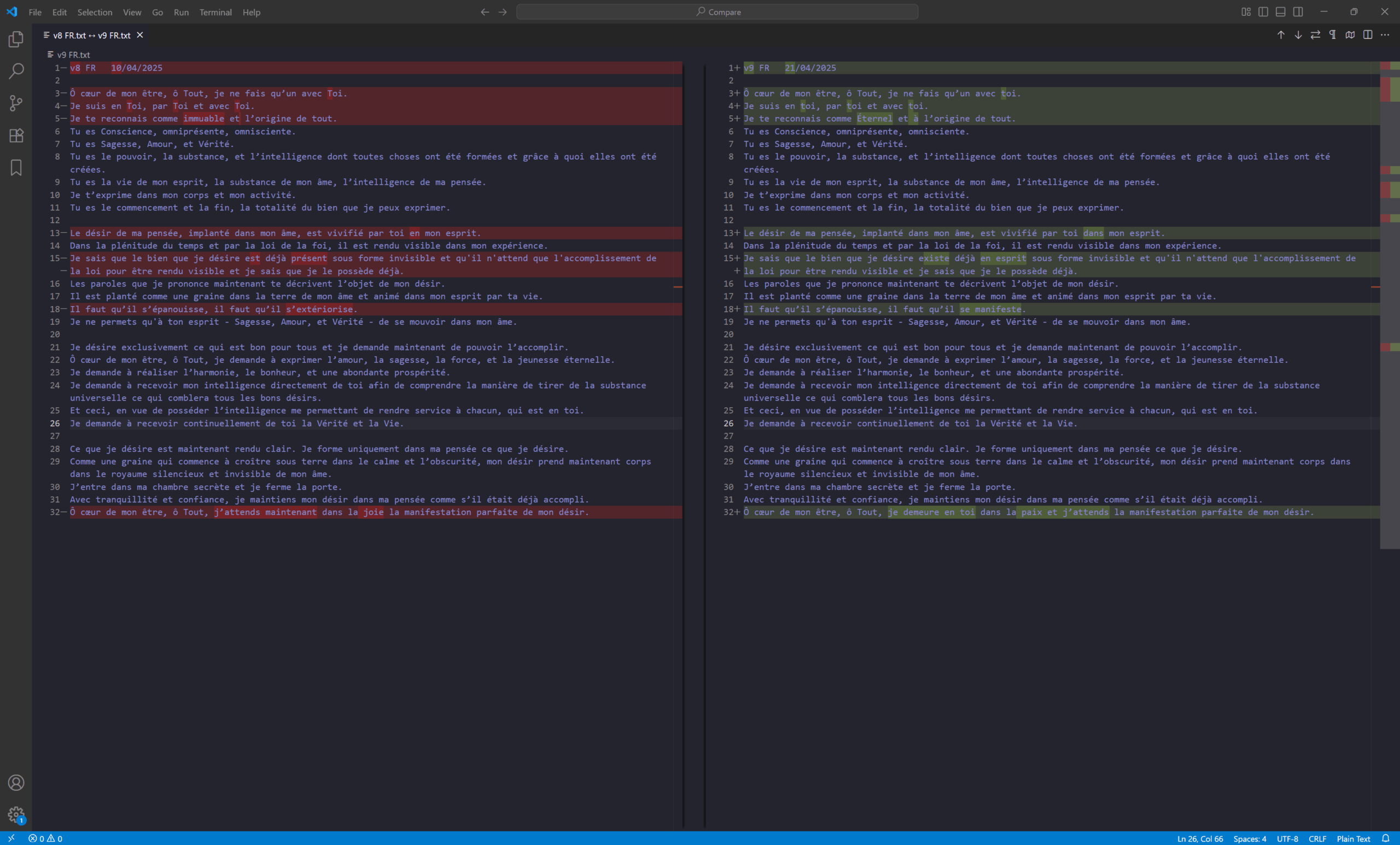Click the Compare command center search box
Viewport: 1400px width, 845px height.
[717, 12]
